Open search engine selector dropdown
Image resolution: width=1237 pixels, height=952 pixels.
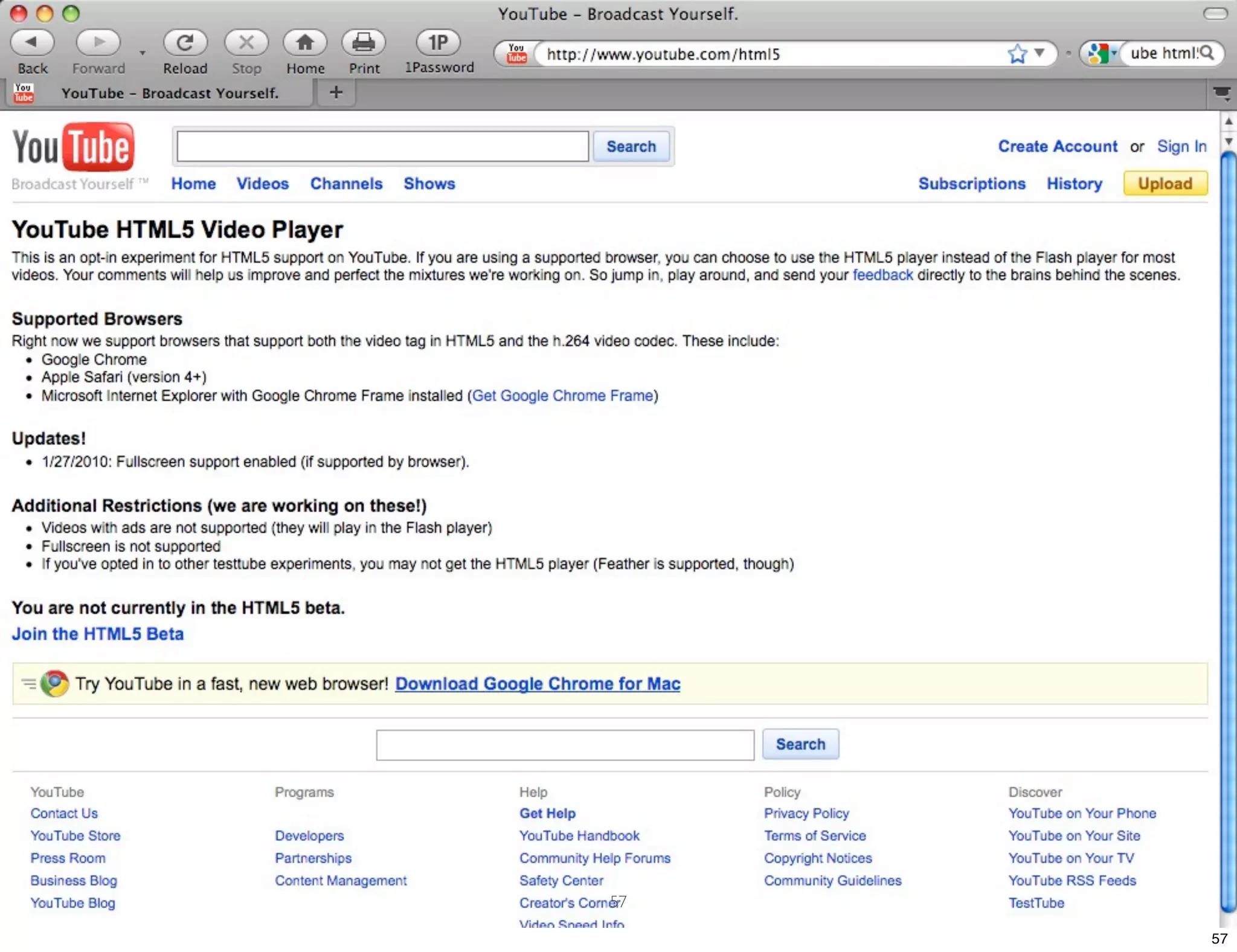[x=1102, y=54]
